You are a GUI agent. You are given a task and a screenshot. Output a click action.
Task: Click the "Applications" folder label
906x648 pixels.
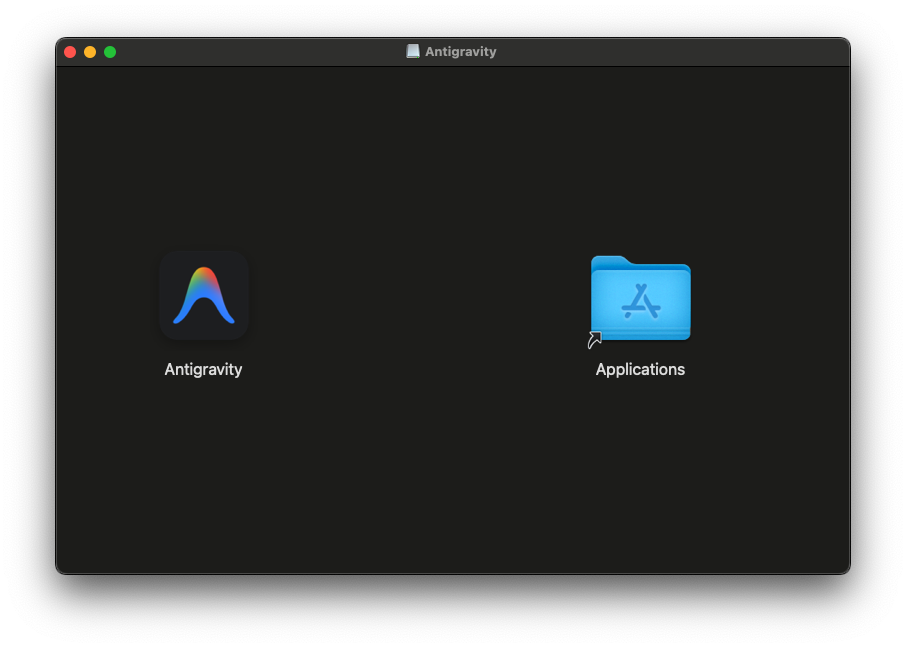point(640,370)
